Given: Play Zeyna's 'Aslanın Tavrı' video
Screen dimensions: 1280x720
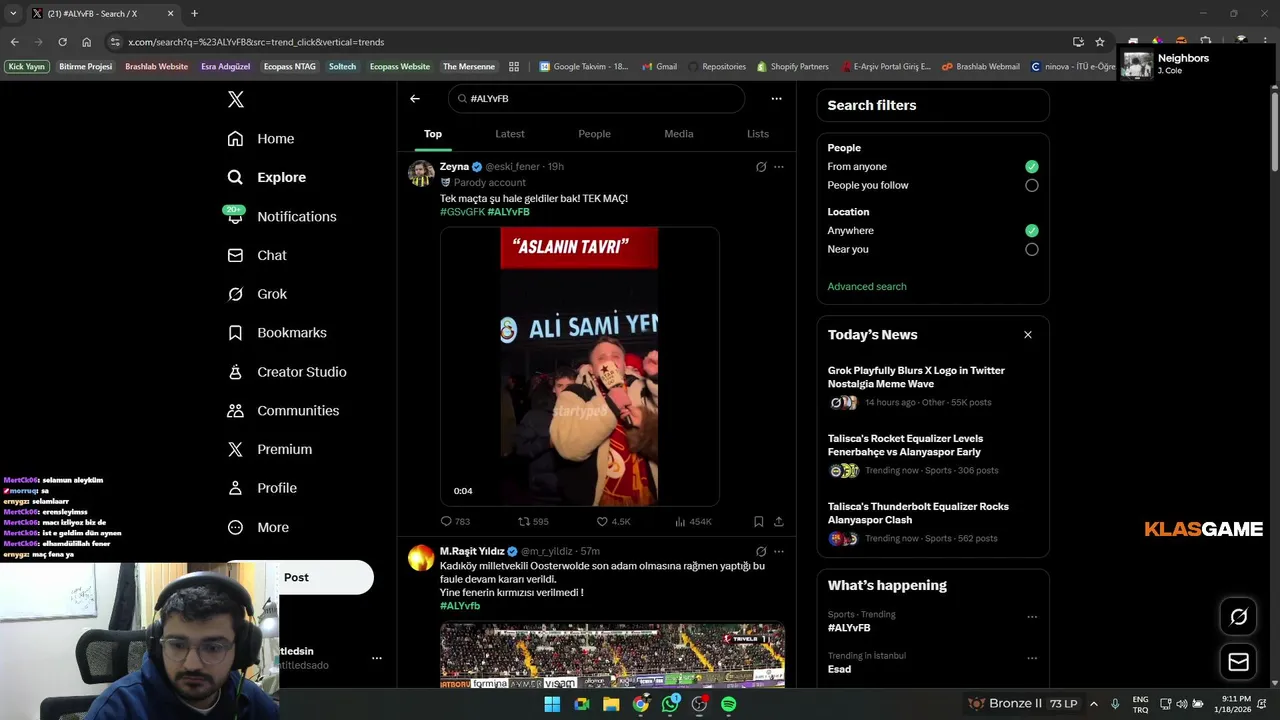Looking at the screenshot, I should [579, 367].
